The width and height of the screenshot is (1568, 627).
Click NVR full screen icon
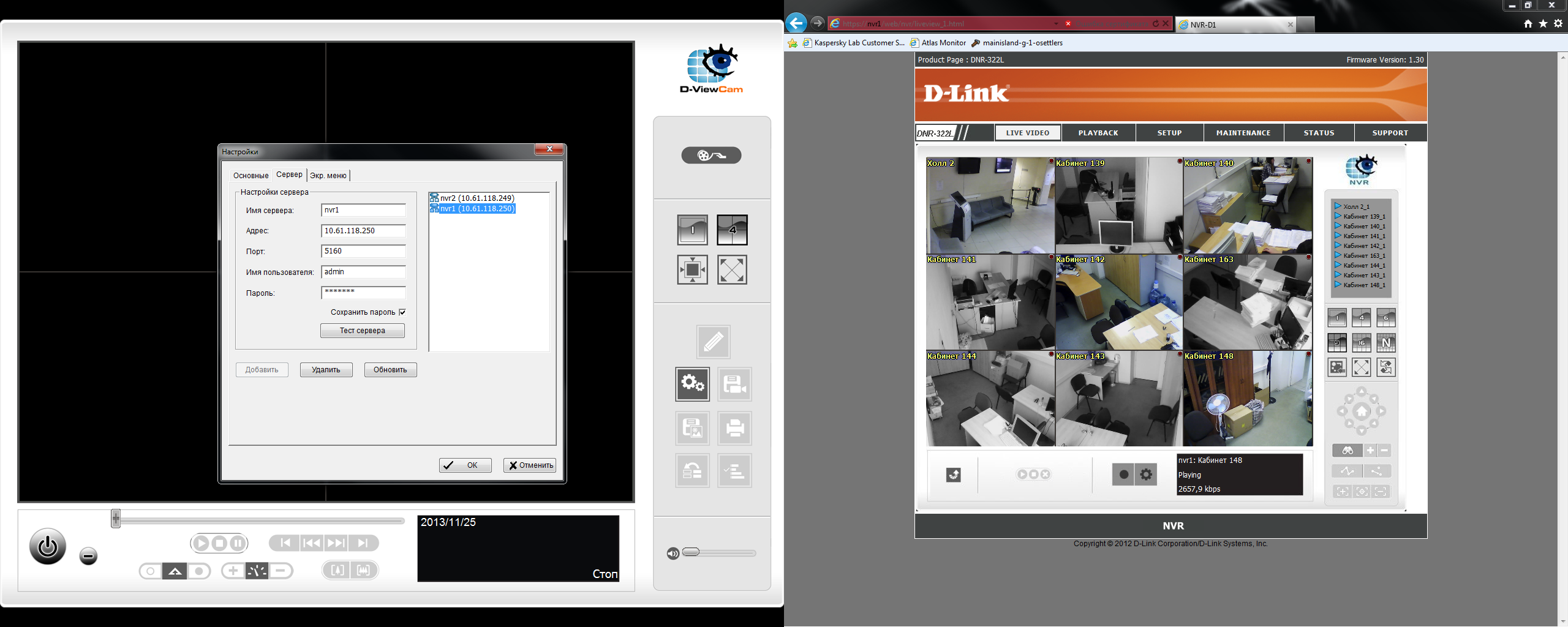click(x=1362, y=367)
